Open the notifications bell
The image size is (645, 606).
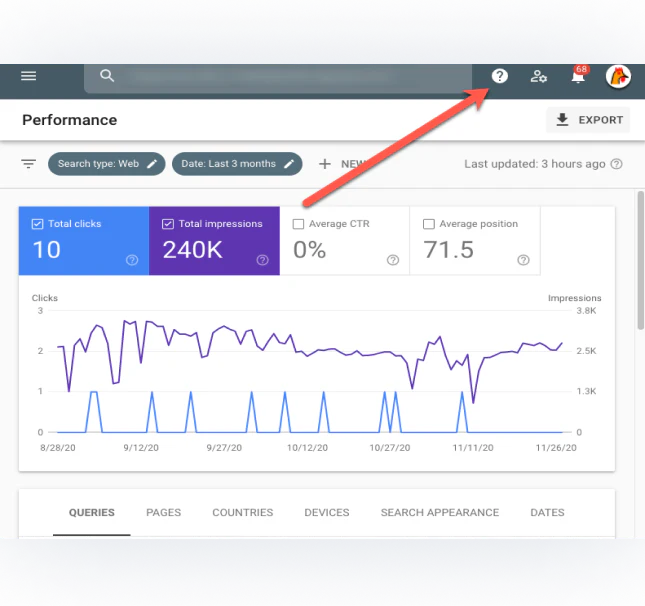point(578,77)
